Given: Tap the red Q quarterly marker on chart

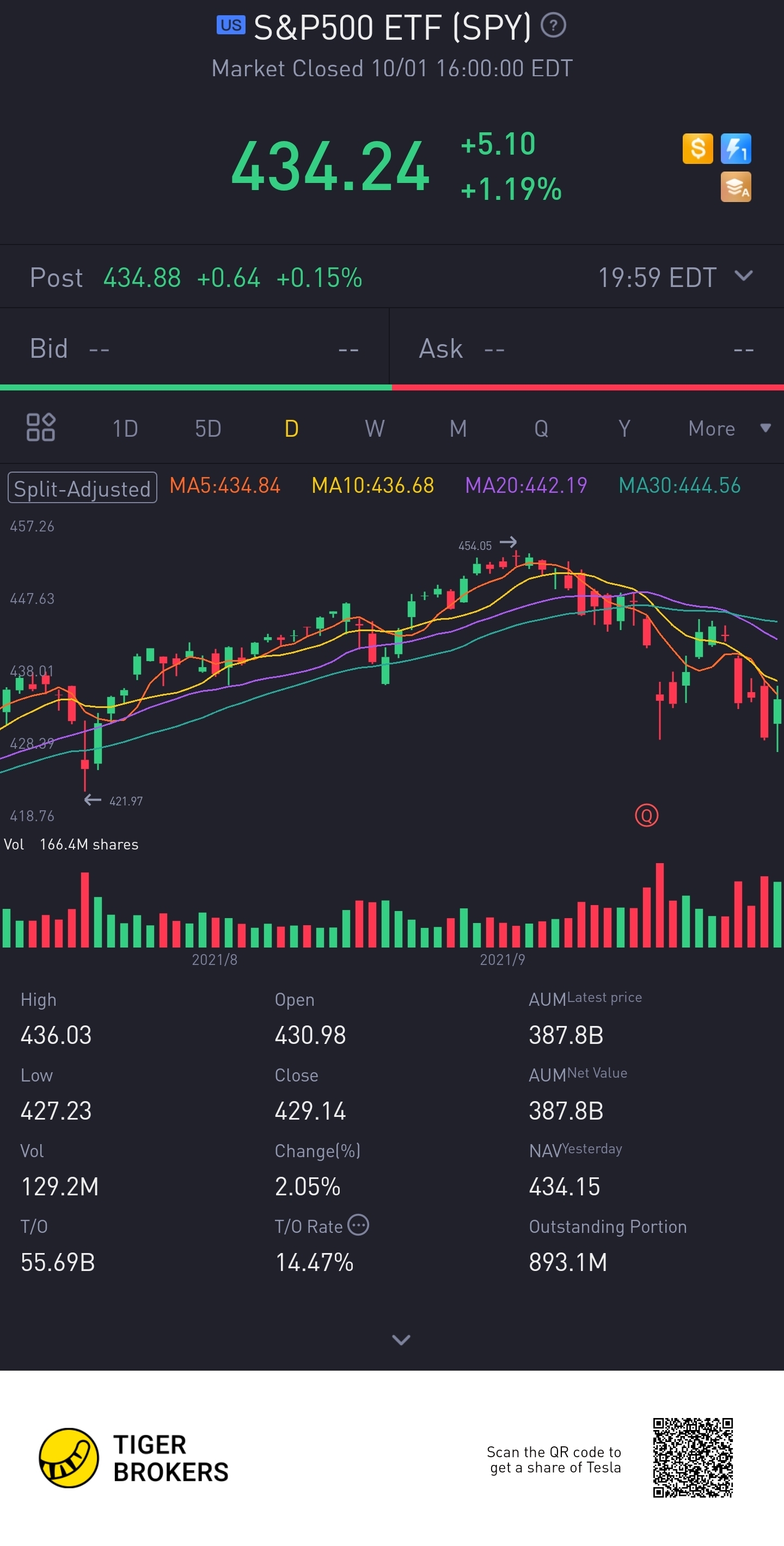Looking at the screenshot, I should pos(646,815).
